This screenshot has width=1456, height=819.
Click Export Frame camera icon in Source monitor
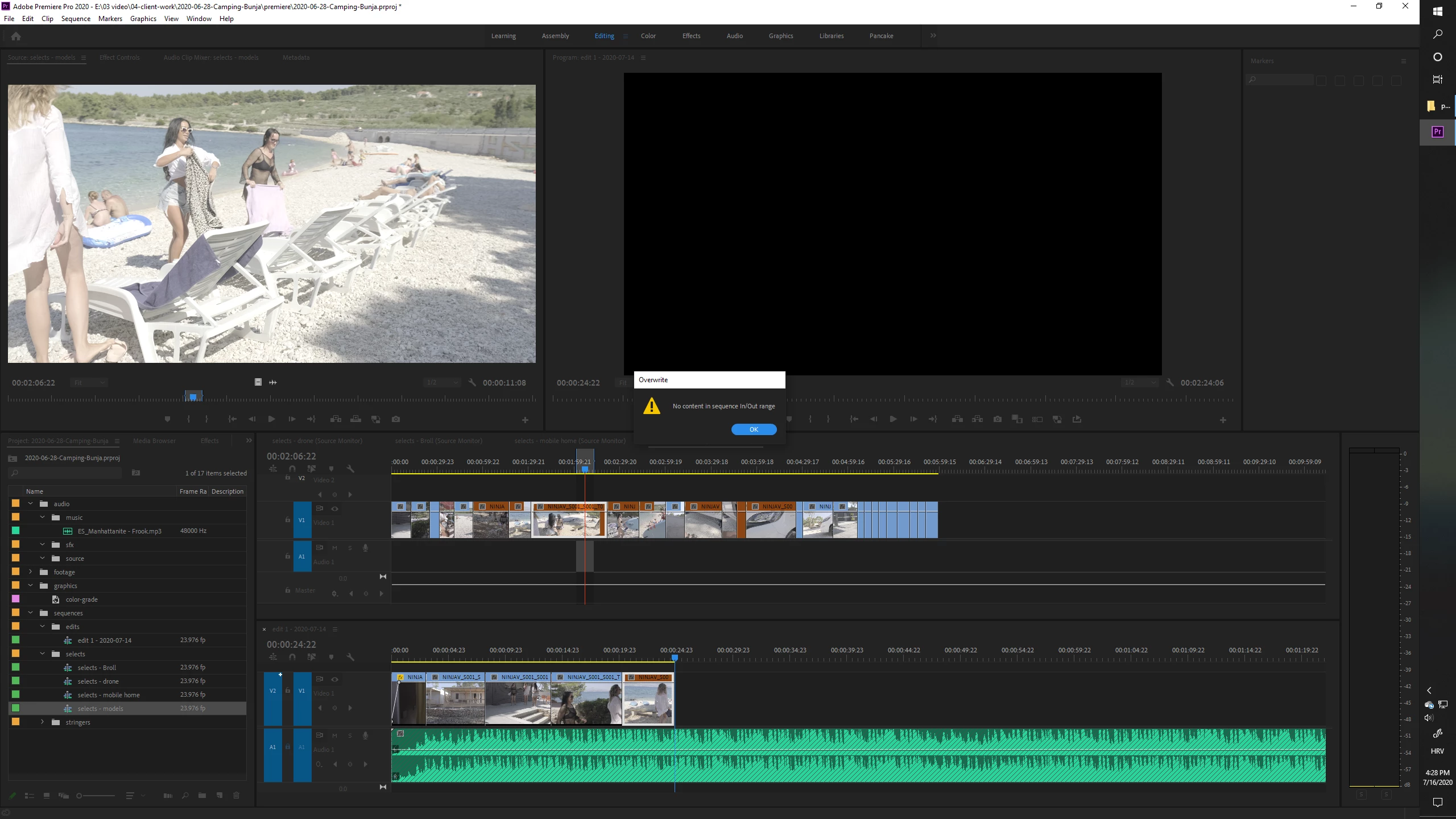click(x=396, y=419)
